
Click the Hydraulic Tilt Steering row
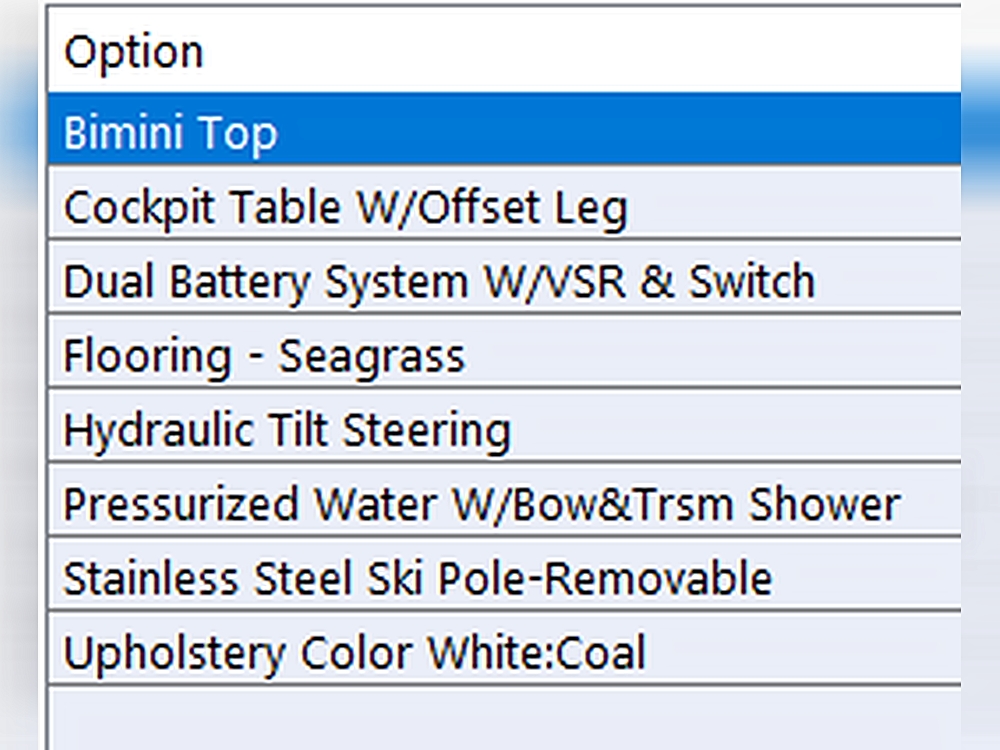(287, 430)
